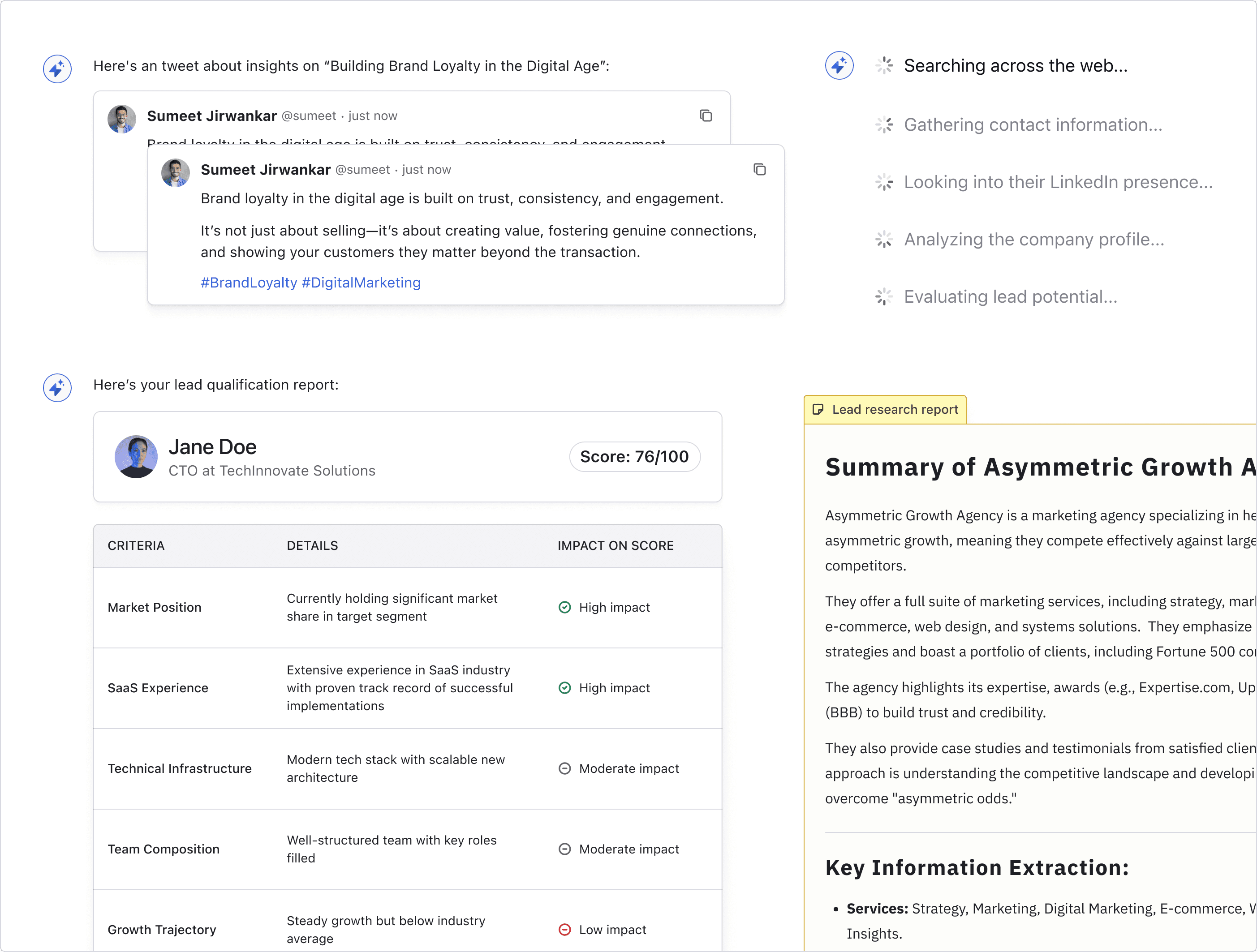This screenshot has height=952, width=1257.
Task: Select the Technical Infrastructure criteria cell
Action: [x=180, y=768]
